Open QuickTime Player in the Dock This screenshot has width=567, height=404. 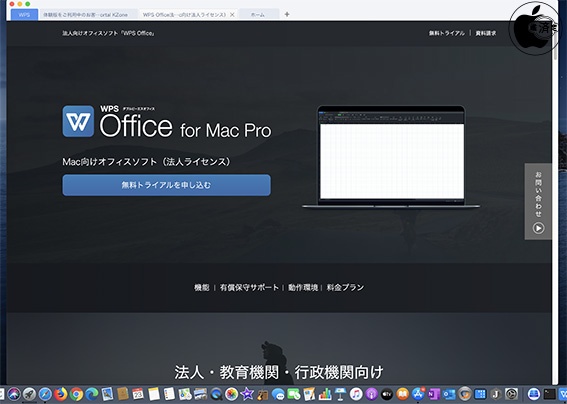coord(216,394)
